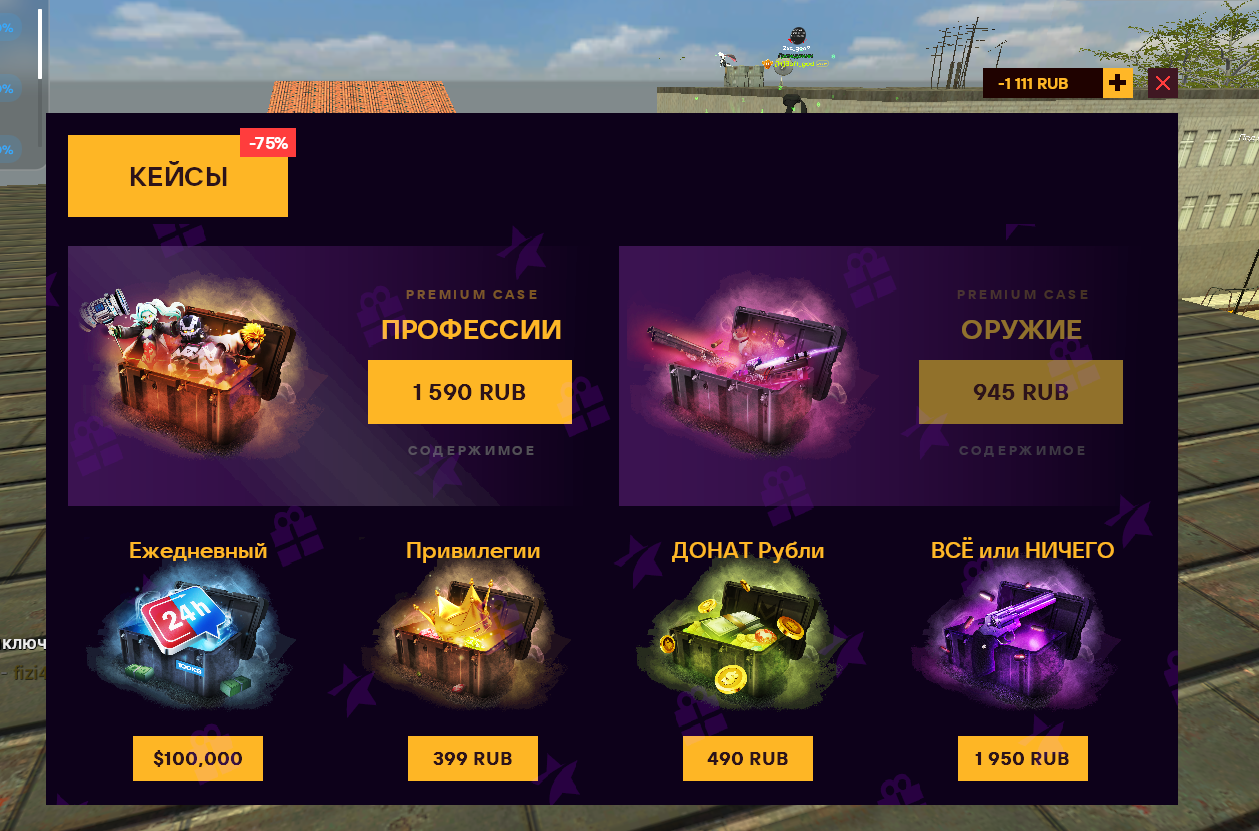Click the -75% discount badge
Viewport: 1259px width, 831px height.
click(268, 143)
